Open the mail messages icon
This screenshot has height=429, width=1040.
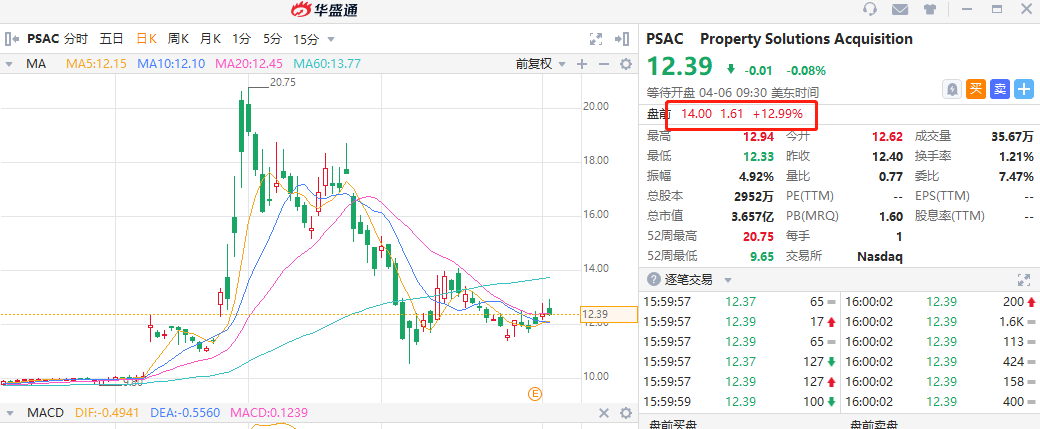click(899, 9)
